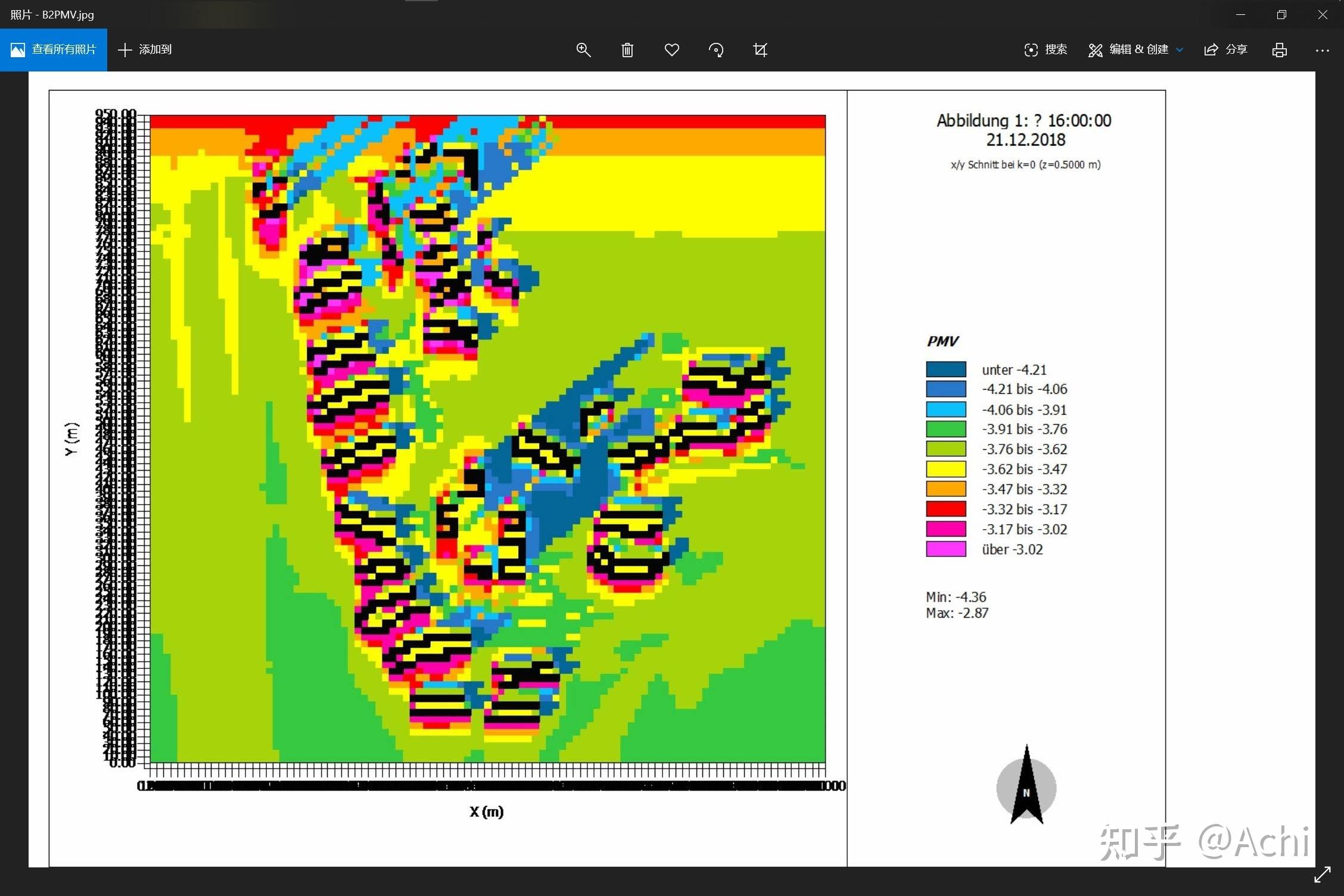
Task: Click the yellow -3.62 bis -3.47 swatch
Action: [945, 469]
